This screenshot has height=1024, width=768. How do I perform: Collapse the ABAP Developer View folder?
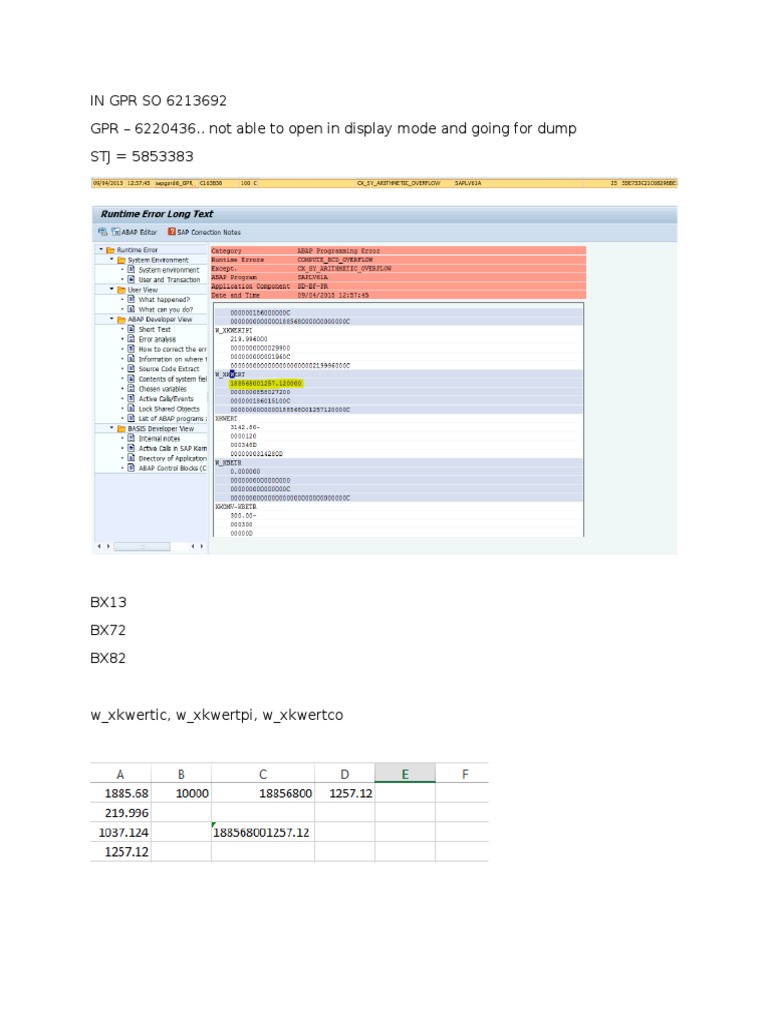(x=112, y=319)
